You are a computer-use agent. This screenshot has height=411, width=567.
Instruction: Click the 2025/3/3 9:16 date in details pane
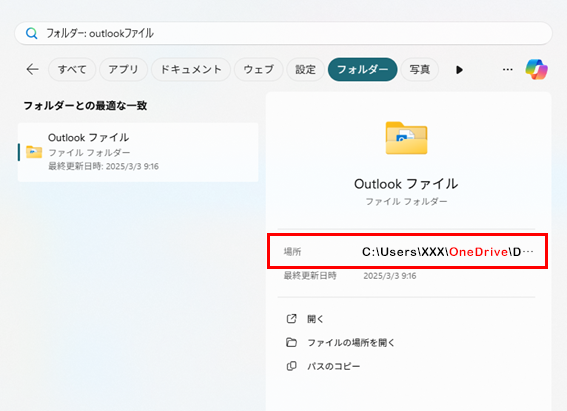[x=390, y=276]
